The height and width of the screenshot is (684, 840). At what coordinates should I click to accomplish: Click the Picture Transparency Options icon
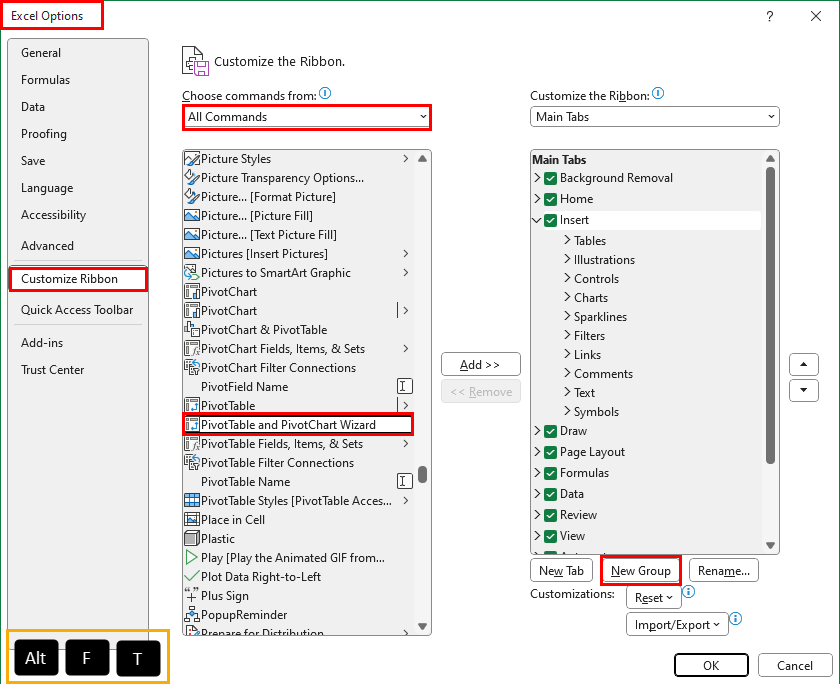[192, 178]
